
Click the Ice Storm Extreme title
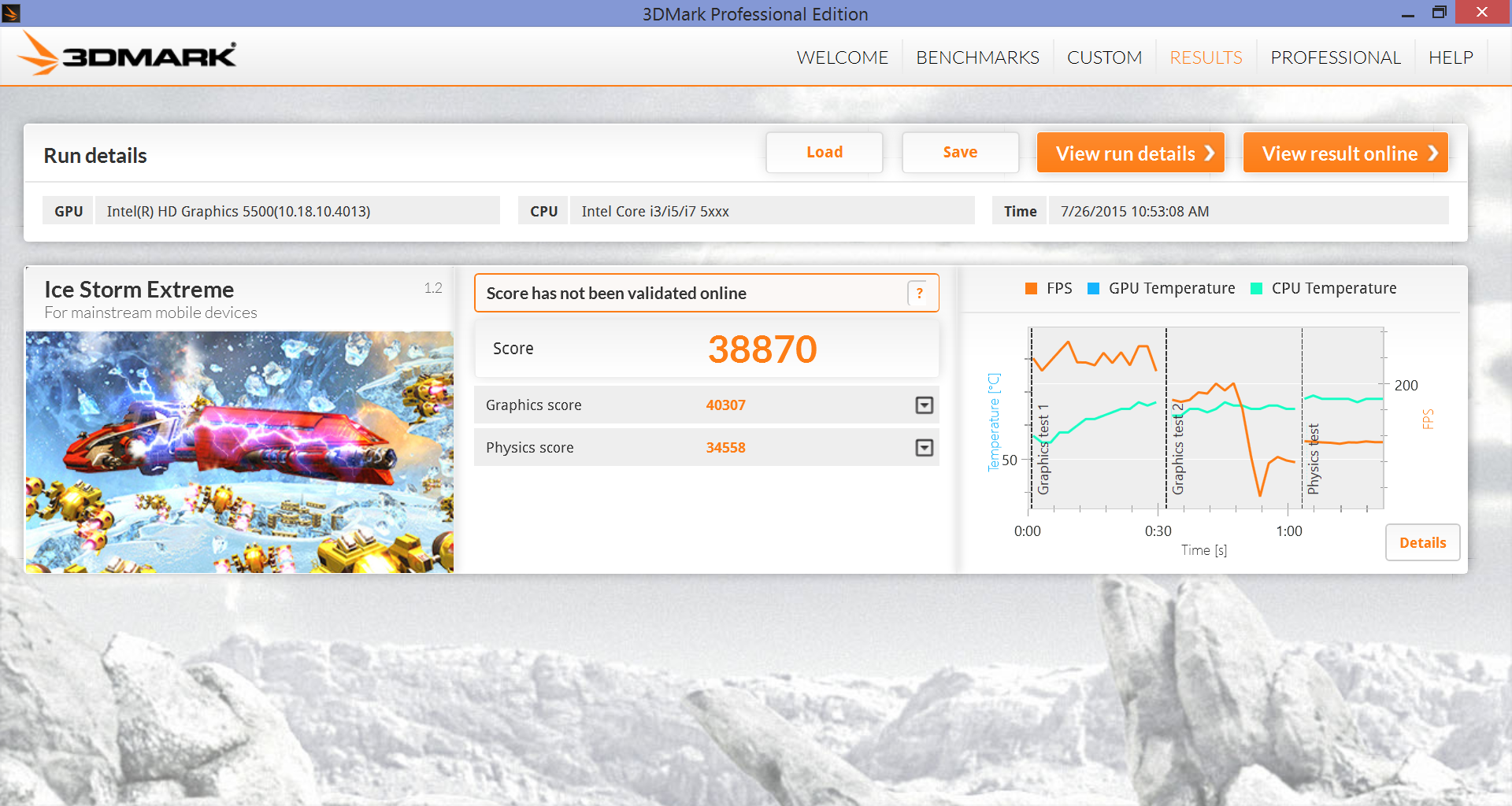[139, 289]
